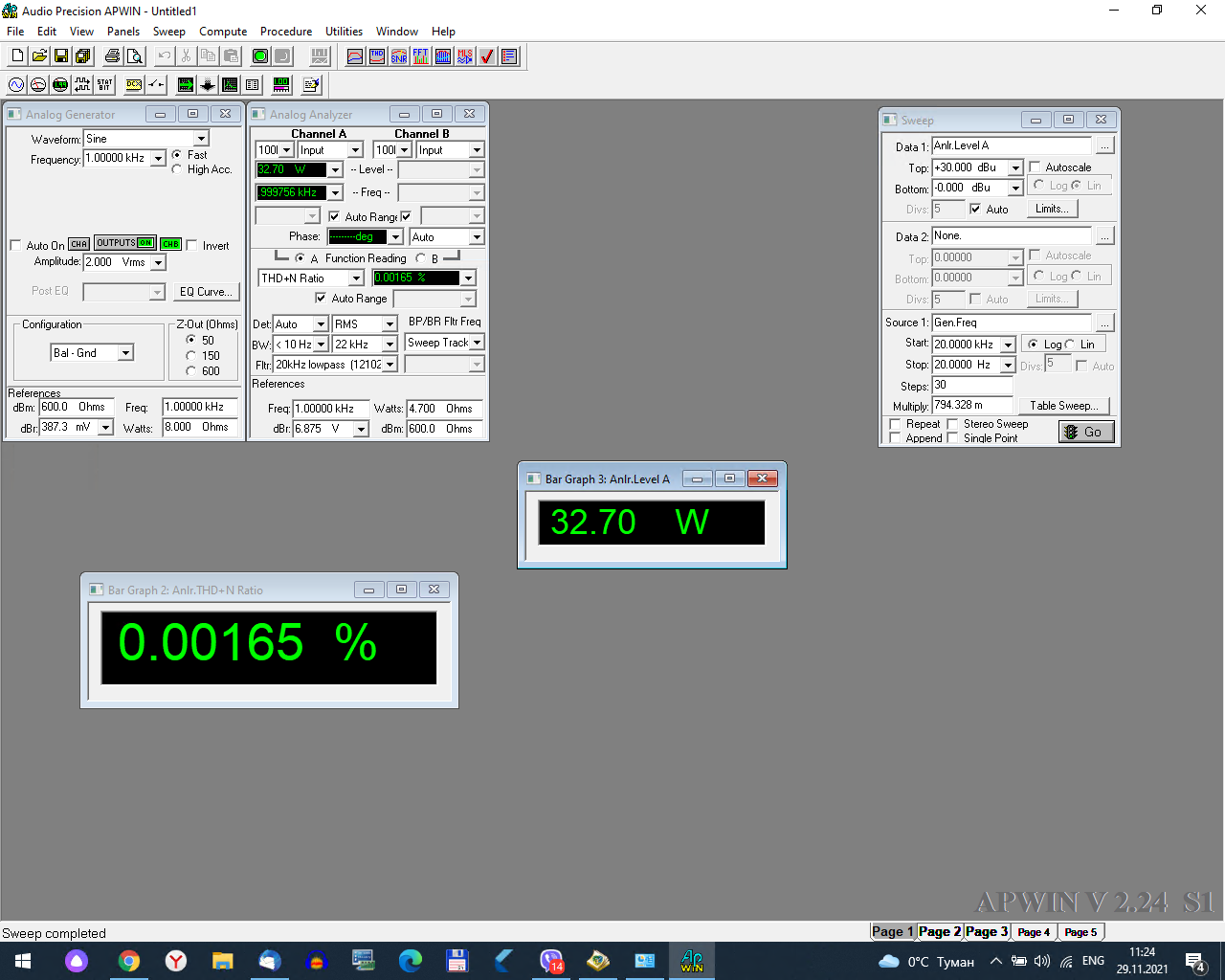The height and width of the screenshot is (980, 1225).
Task: Open the RMS detector dropdown
Action: 390,324
